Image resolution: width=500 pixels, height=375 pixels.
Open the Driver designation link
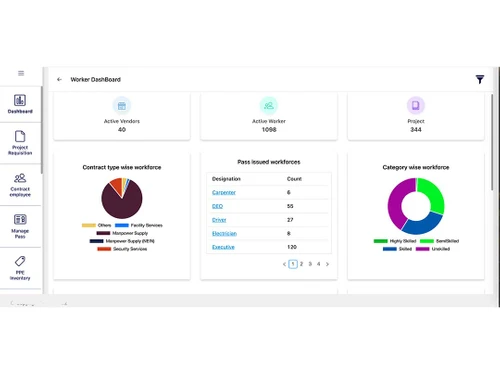tap(219, 220)
